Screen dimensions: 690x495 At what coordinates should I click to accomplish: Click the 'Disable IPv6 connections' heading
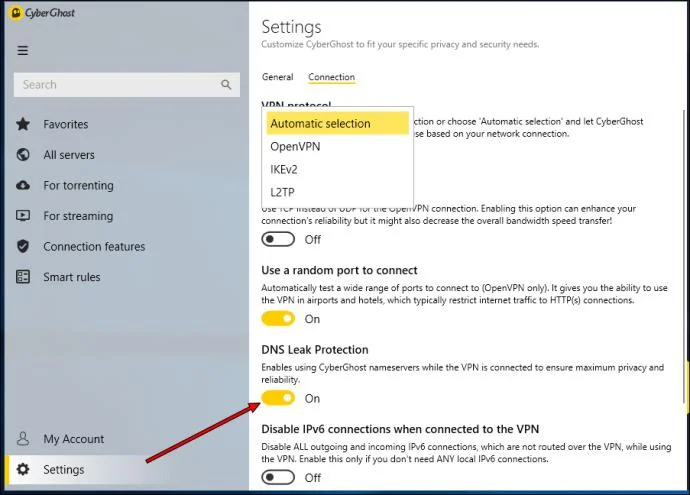(x=400, y=429)
